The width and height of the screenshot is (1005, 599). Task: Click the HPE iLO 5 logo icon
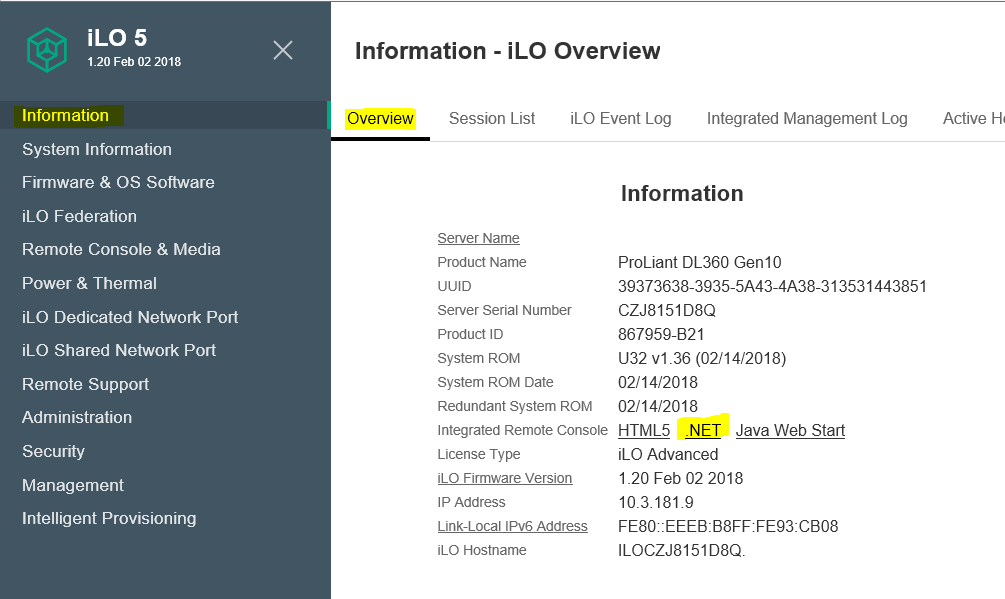(x=47, y=50)
